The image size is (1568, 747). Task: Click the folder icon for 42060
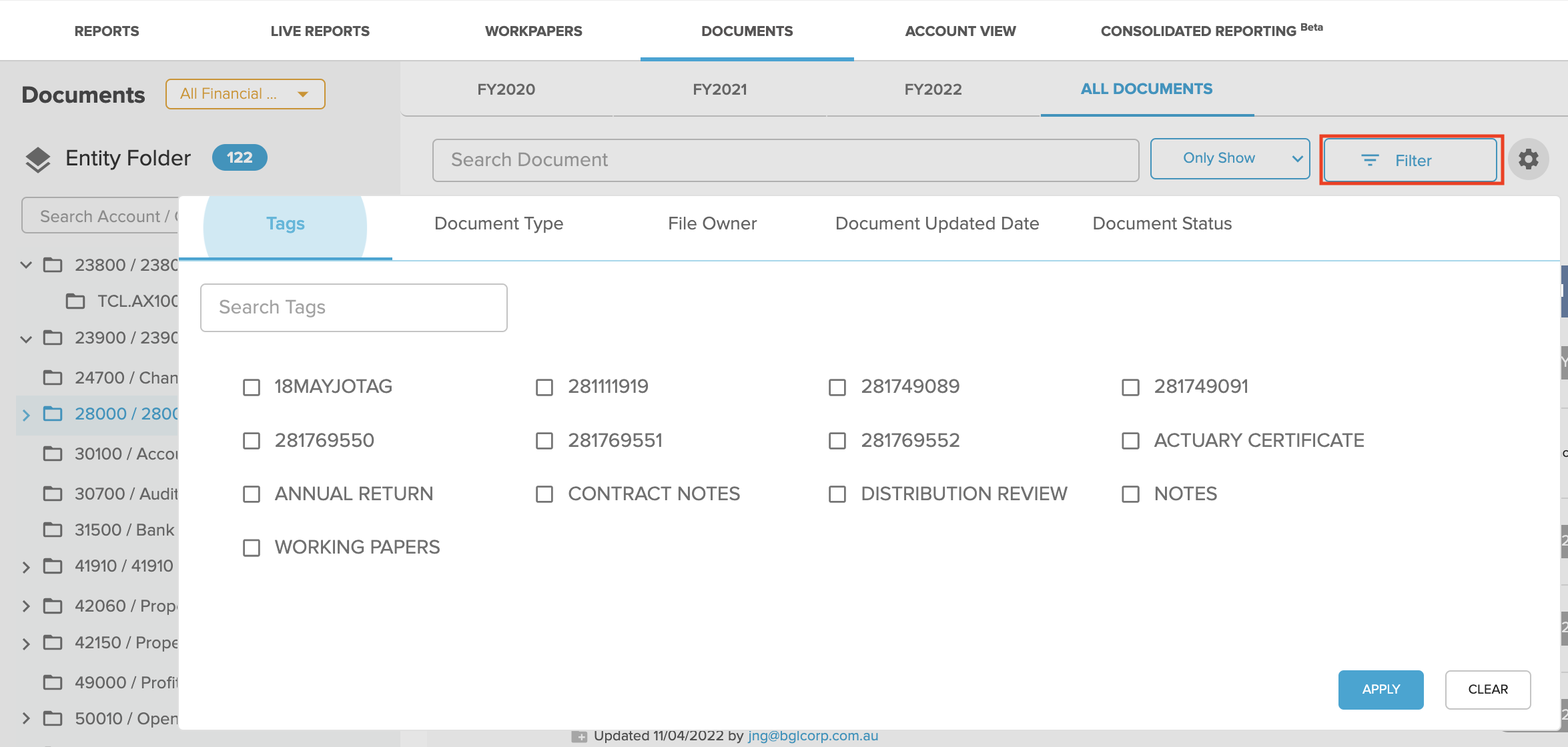53,606
